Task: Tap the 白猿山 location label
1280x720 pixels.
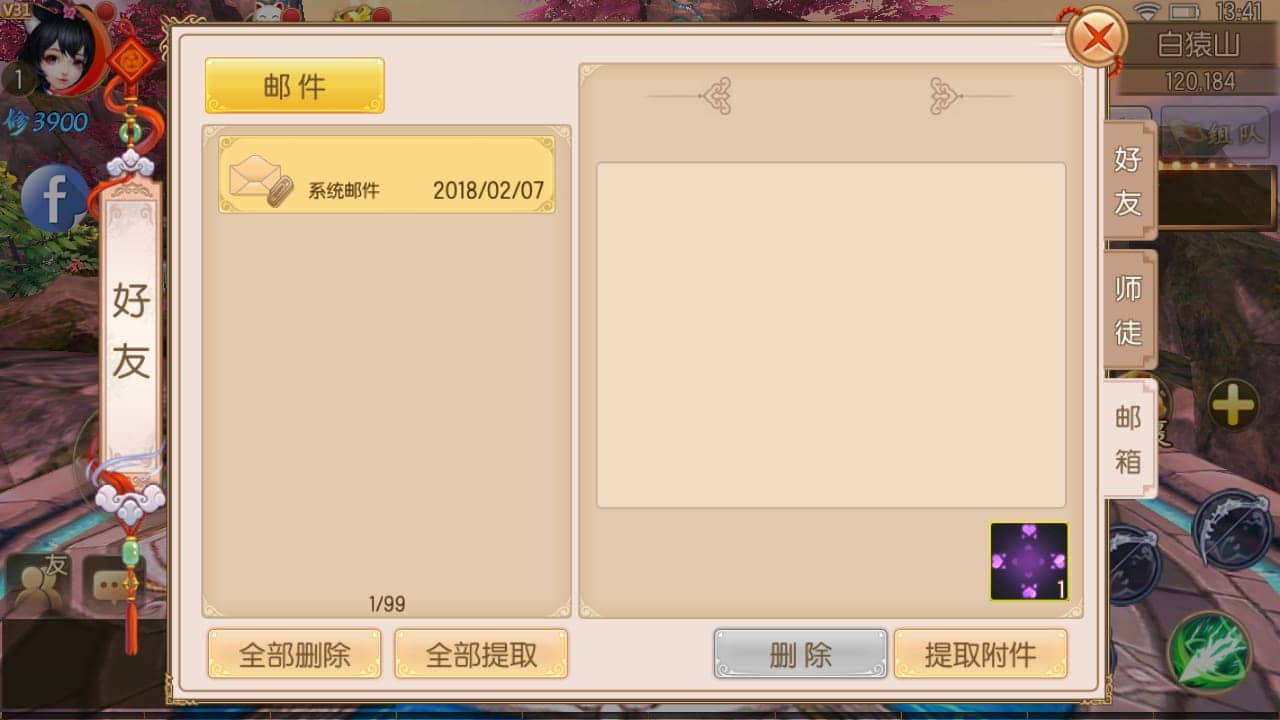Action: (x=1198, y=45)
